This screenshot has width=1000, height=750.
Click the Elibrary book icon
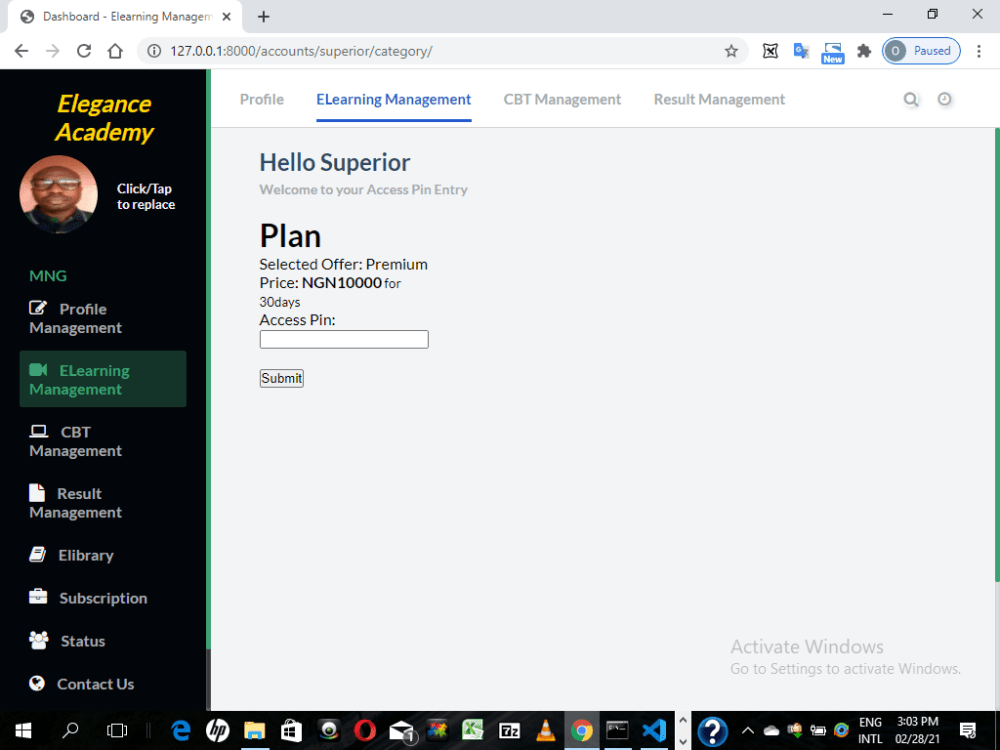point(38,555)
